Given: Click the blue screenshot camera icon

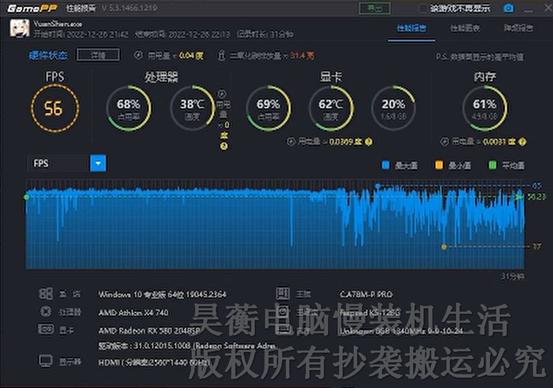Looking at the screenshot, I should pyautogui.click(x=508, y=8).
